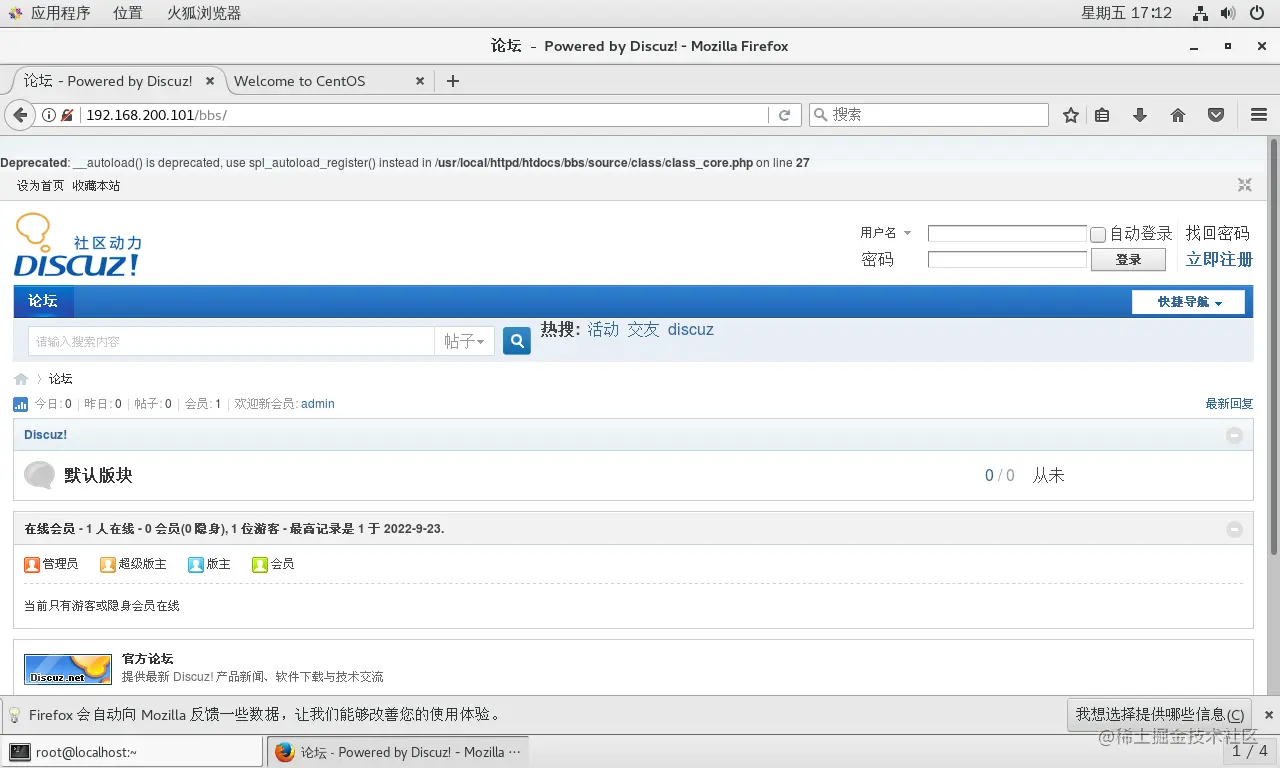1280x768 pixels.
Task: Click the 论坛 breadcrumb link
Action: tap(61, 379)
